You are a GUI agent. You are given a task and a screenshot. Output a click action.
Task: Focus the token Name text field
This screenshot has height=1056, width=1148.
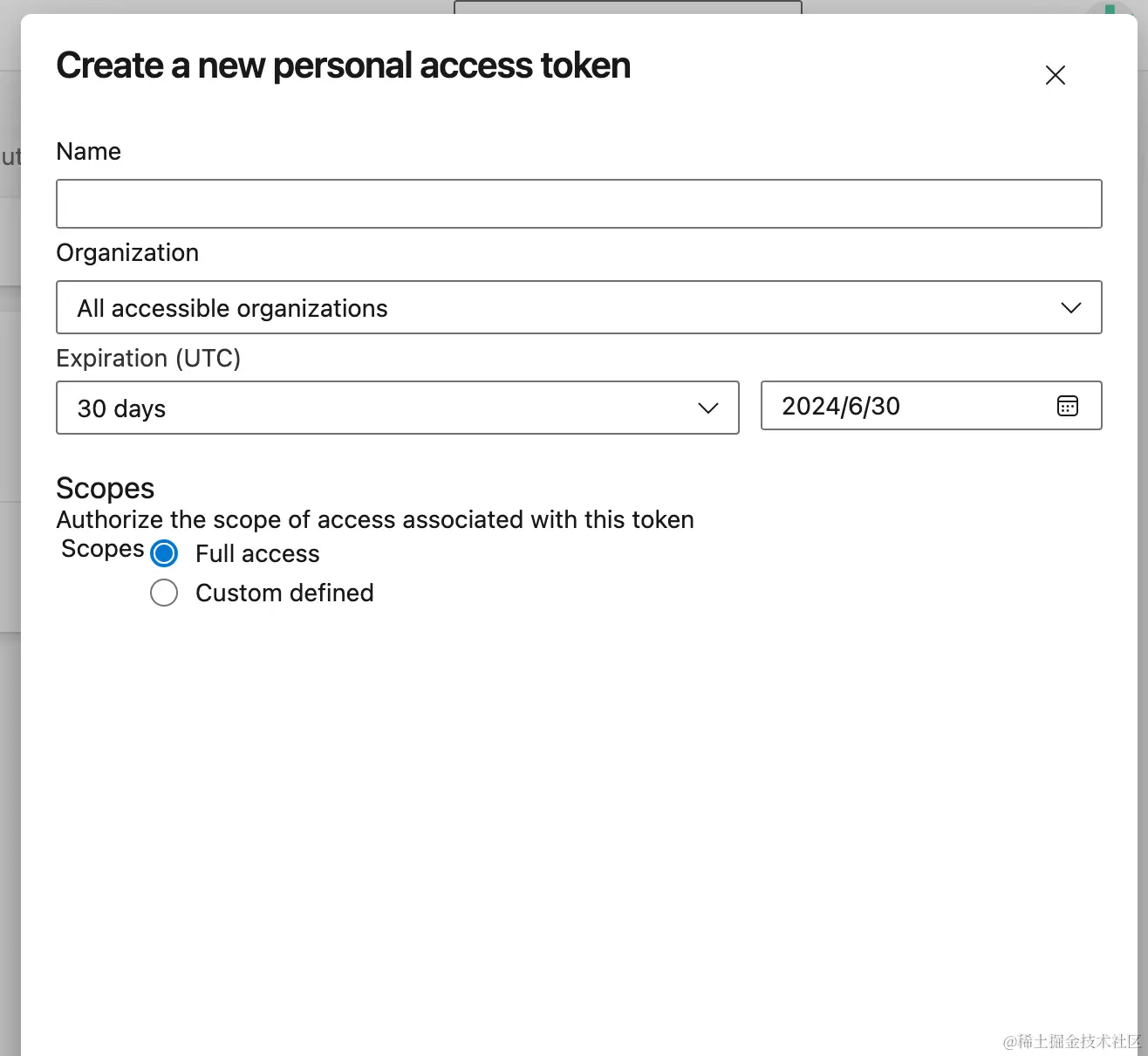pyautogui.click(x=579, y=204)
